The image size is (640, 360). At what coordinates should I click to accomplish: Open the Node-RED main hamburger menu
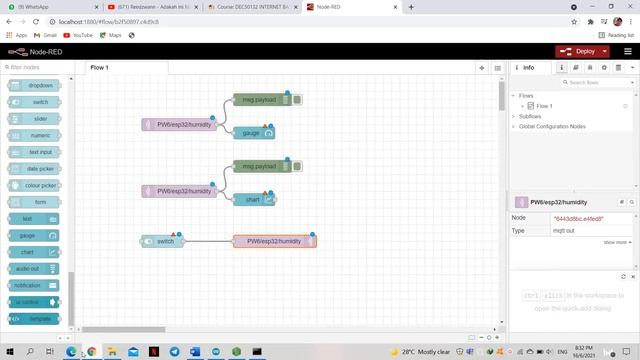pyautogui.click(x=628, y=51)
